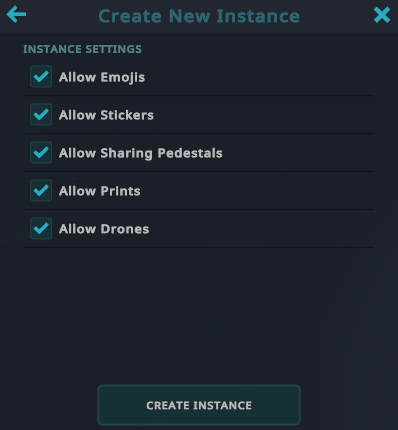Uncheck the Allow Emojis checkbox

(41, 77)
